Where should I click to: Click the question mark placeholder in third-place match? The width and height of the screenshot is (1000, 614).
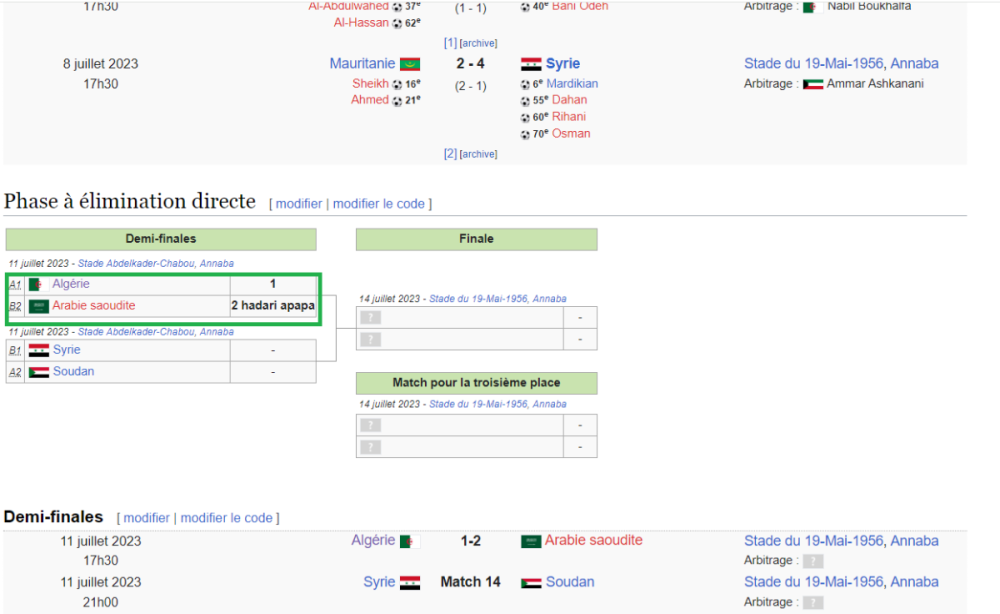[x=370, y=426]
